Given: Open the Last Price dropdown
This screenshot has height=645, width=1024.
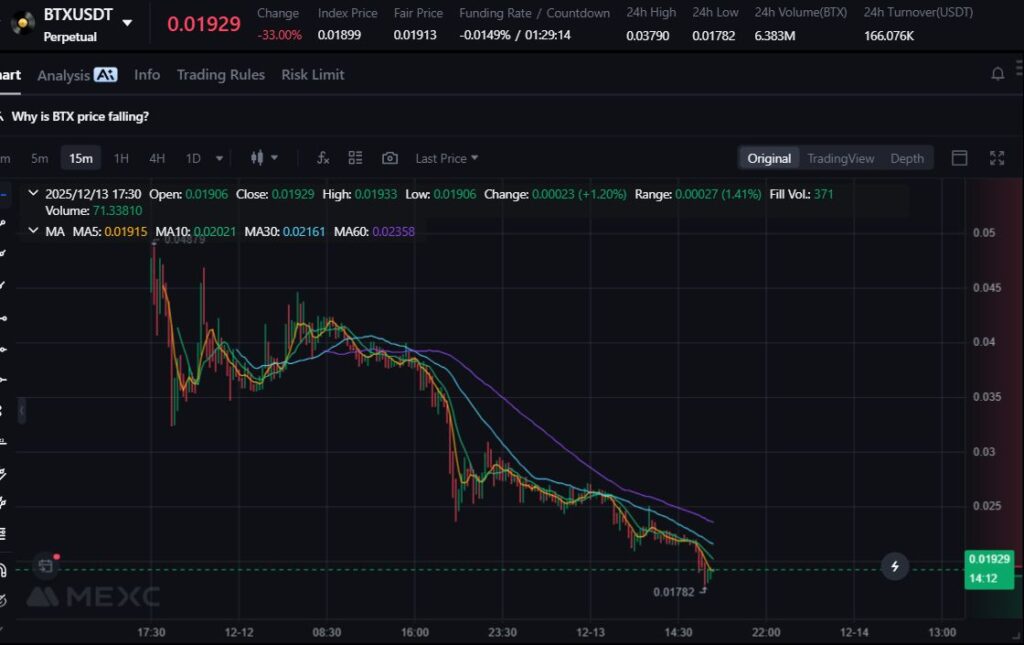Looking at the screenshot, I should (x=446, y=158).
